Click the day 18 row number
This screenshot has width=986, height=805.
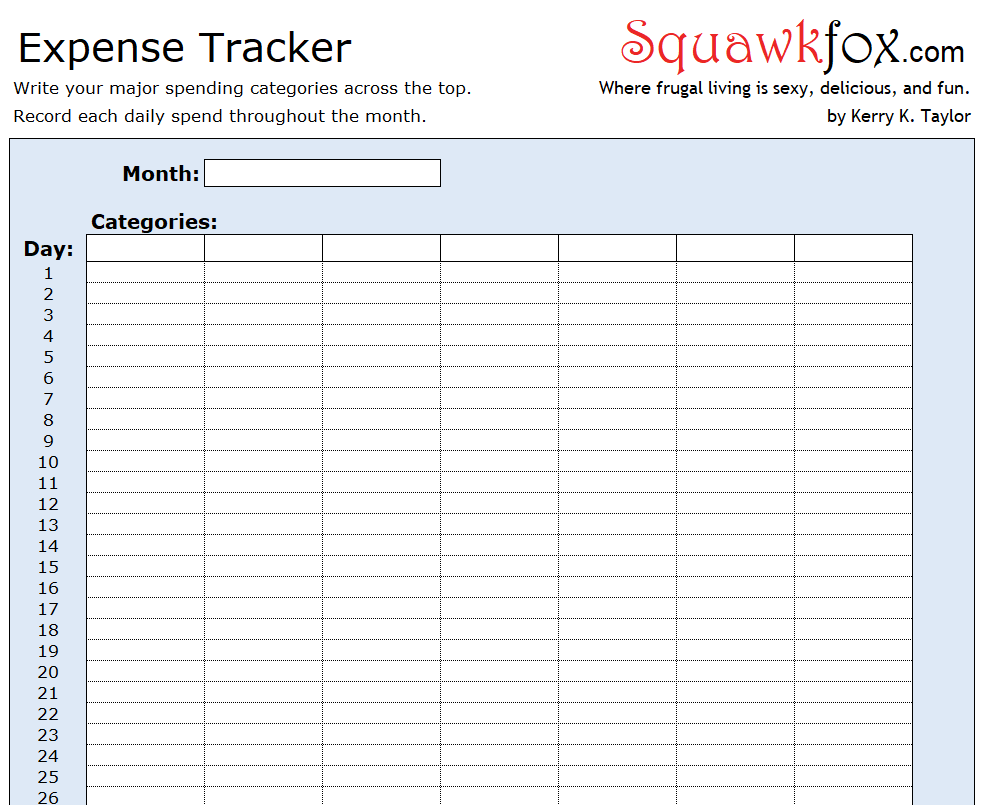48,630
